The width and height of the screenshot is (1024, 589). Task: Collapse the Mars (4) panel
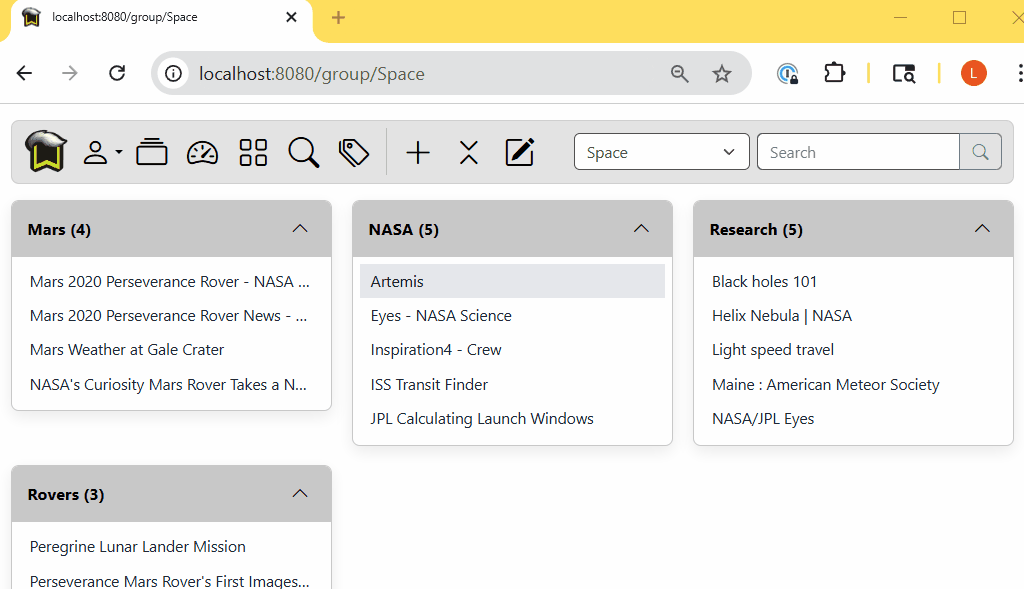[x=300, y=229]
